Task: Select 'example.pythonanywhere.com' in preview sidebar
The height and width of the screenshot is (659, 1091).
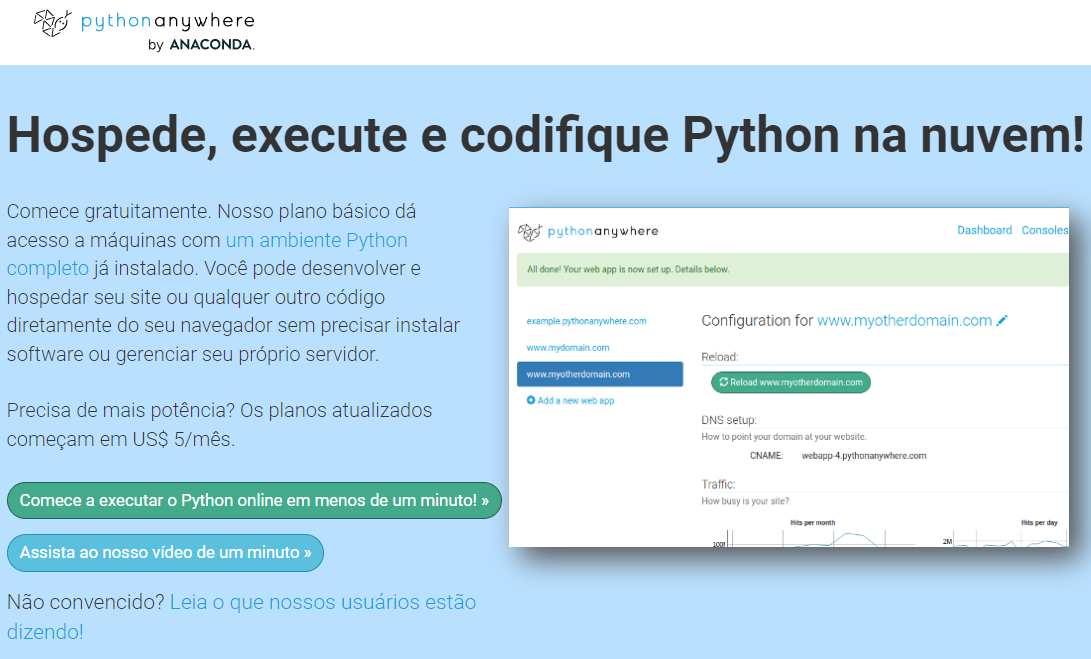Action: coord(586,321)
